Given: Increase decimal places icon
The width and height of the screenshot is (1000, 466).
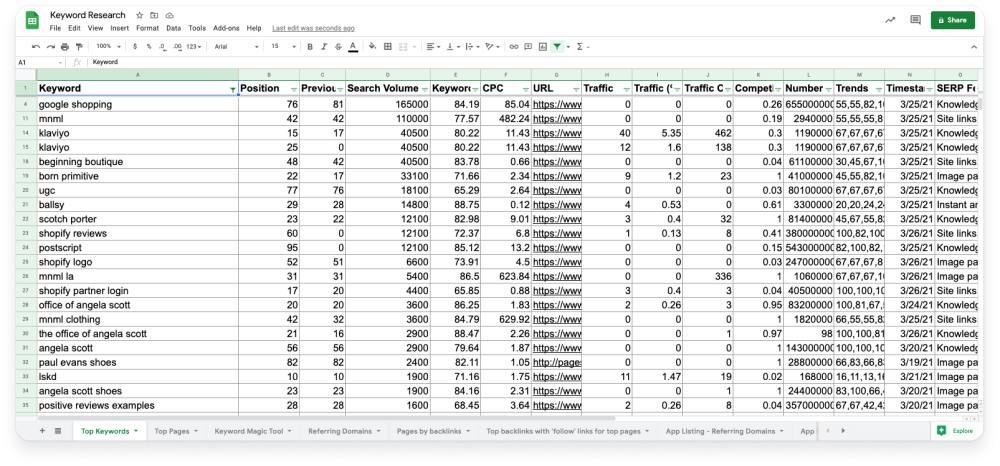Looking at the screenshot, I should pyautogui.click(x=177, y=47).
